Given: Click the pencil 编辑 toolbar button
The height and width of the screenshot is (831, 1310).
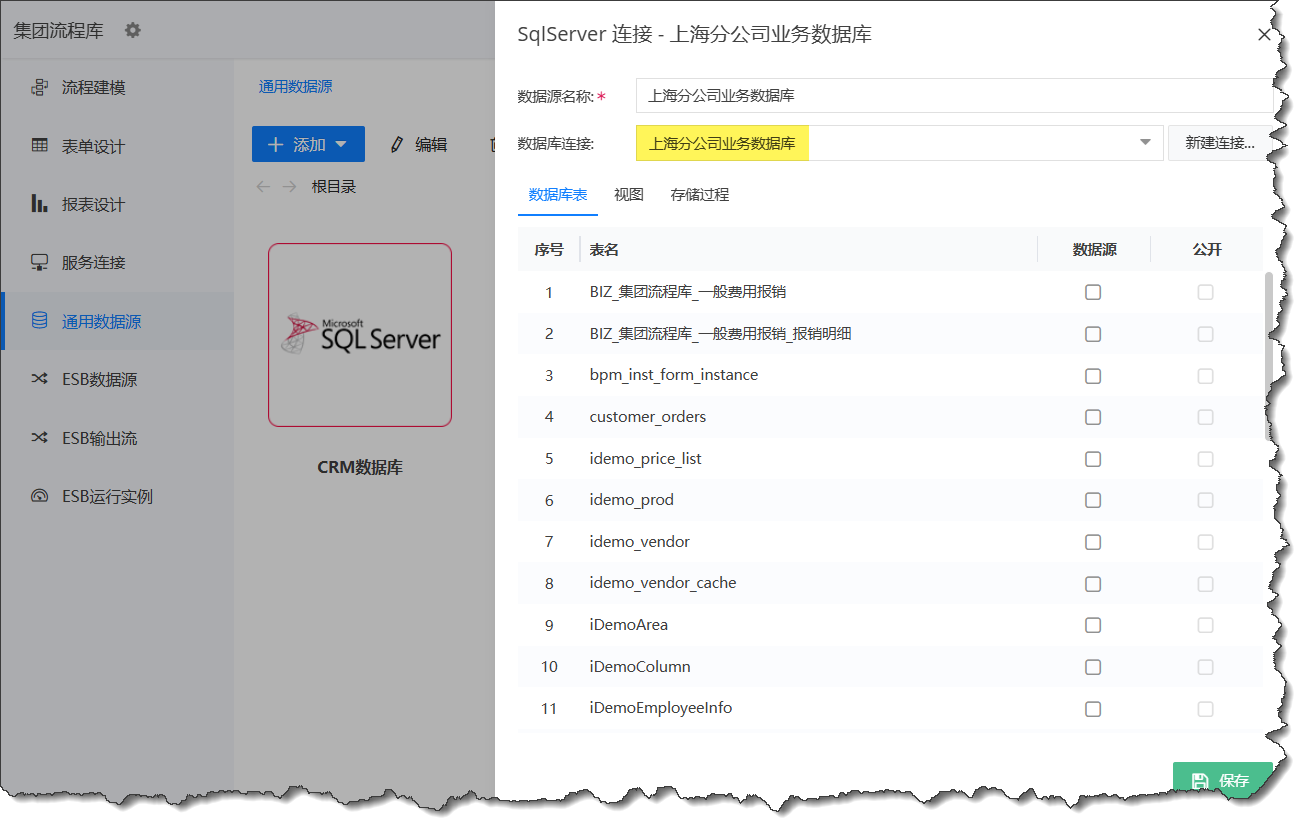Looking at the screenshot, I should click(419, 145).
